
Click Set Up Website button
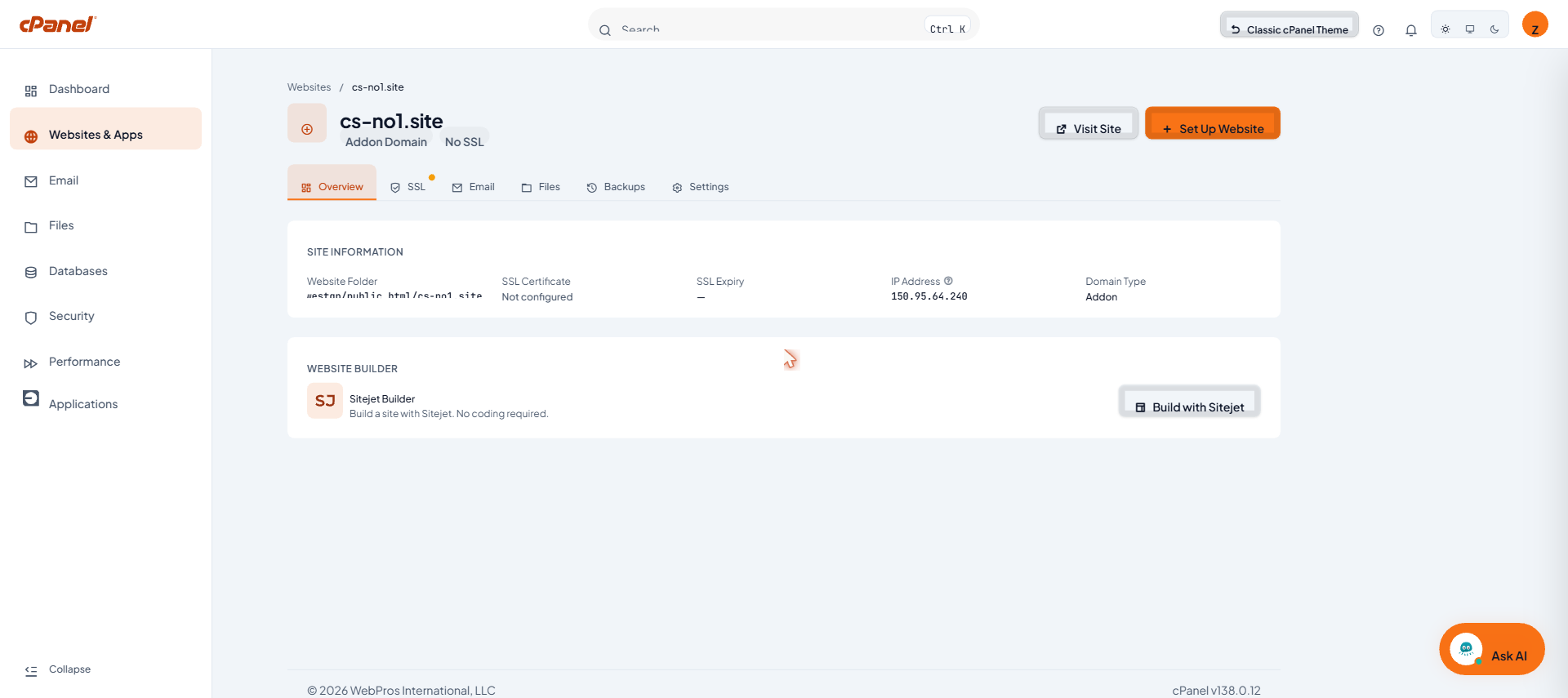pyautogui.click(x=1213, y=123)
